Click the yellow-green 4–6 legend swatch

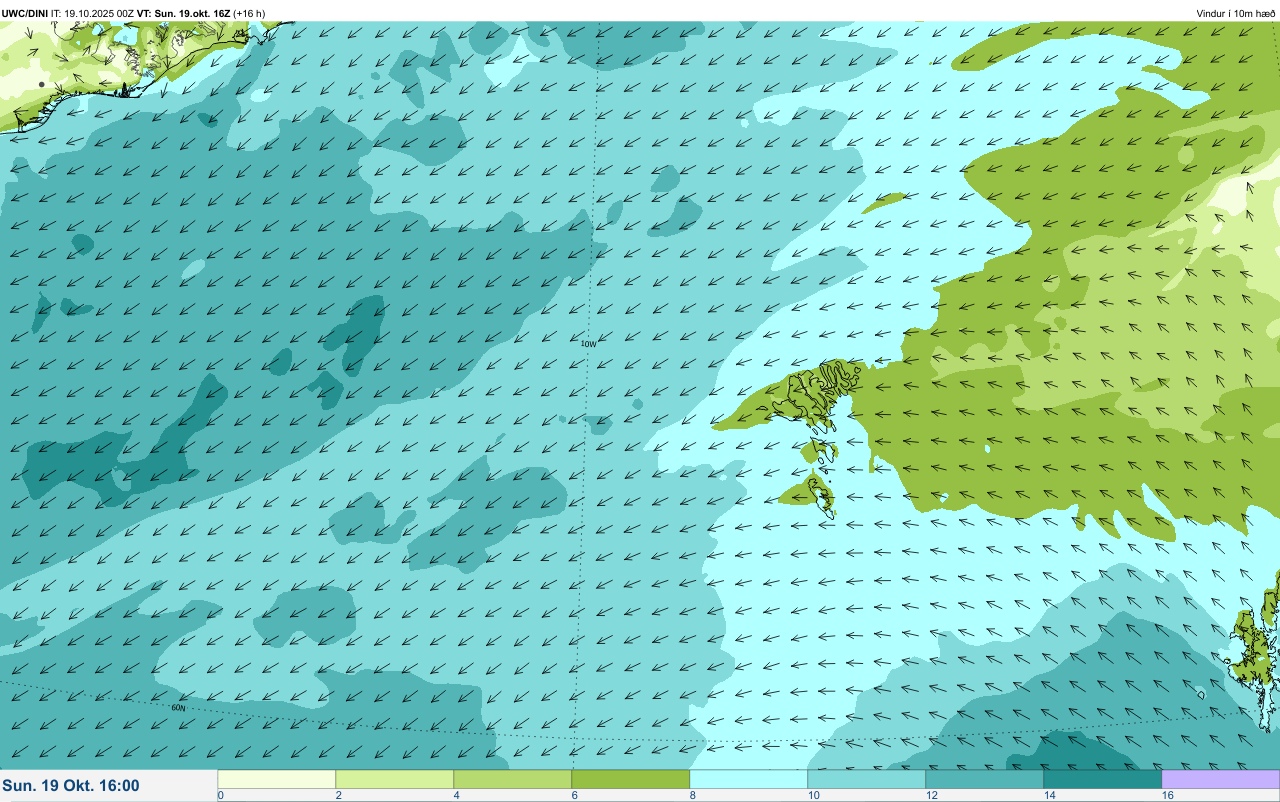pyautogui.click(x=513, y=779)
